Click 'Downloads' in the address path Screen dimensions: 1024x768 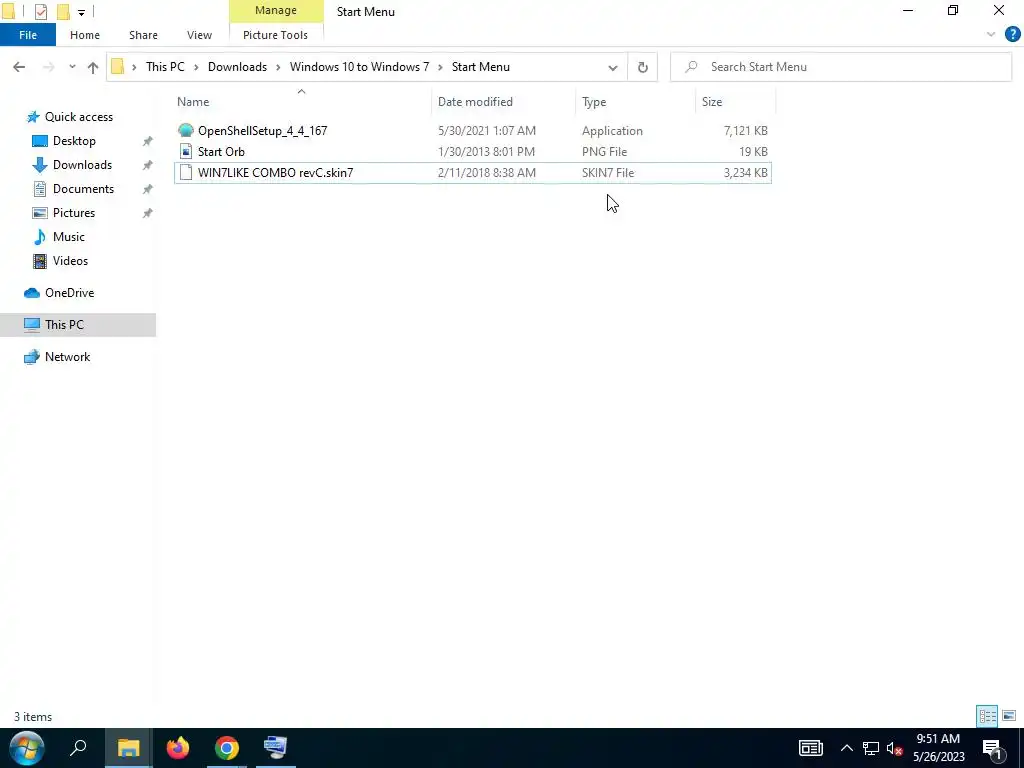237,67
